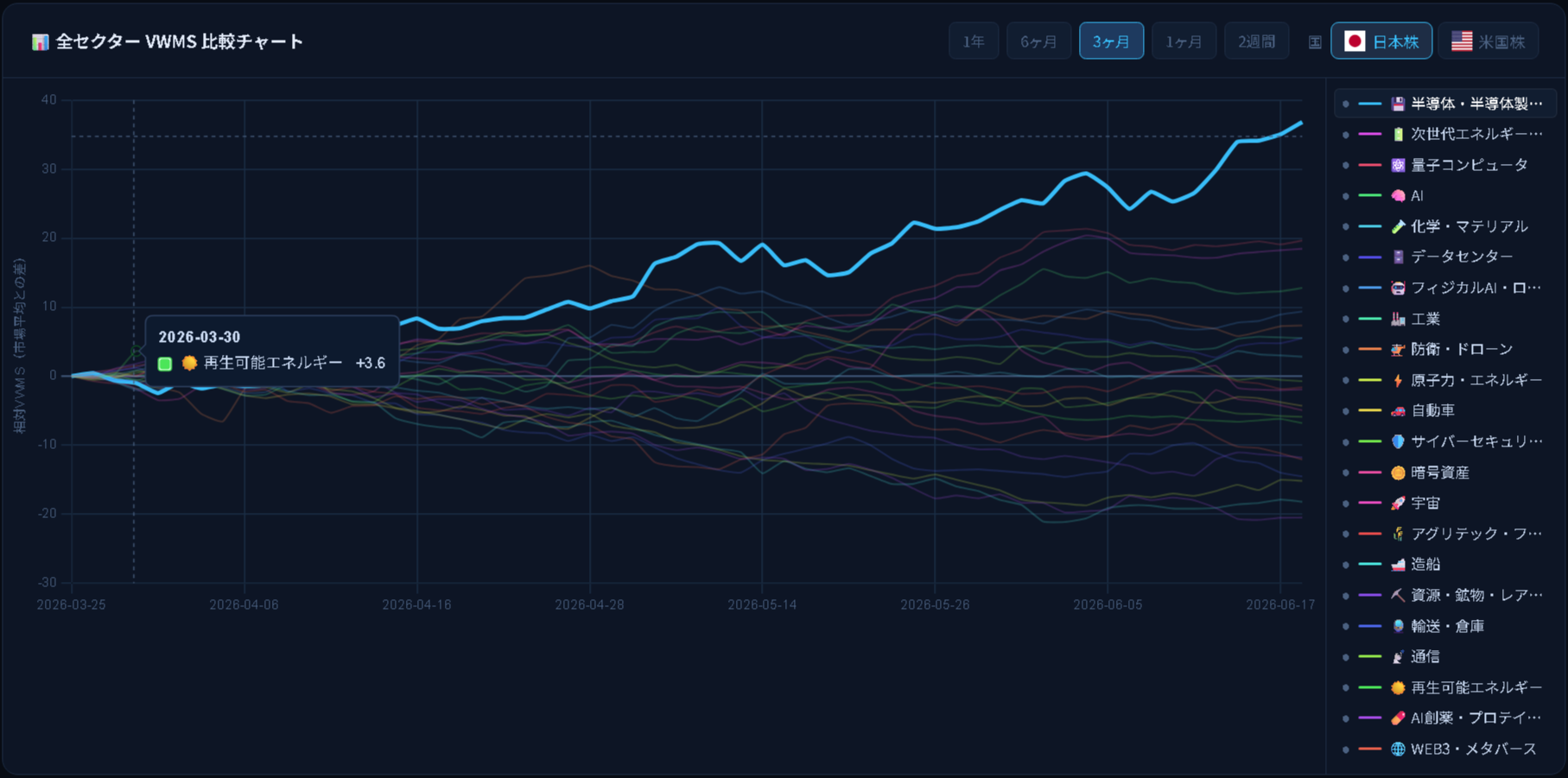Switch to the 2週間 range
Image resolution: width=1568 pixels, height=778 pixels.
(1256, 41)
